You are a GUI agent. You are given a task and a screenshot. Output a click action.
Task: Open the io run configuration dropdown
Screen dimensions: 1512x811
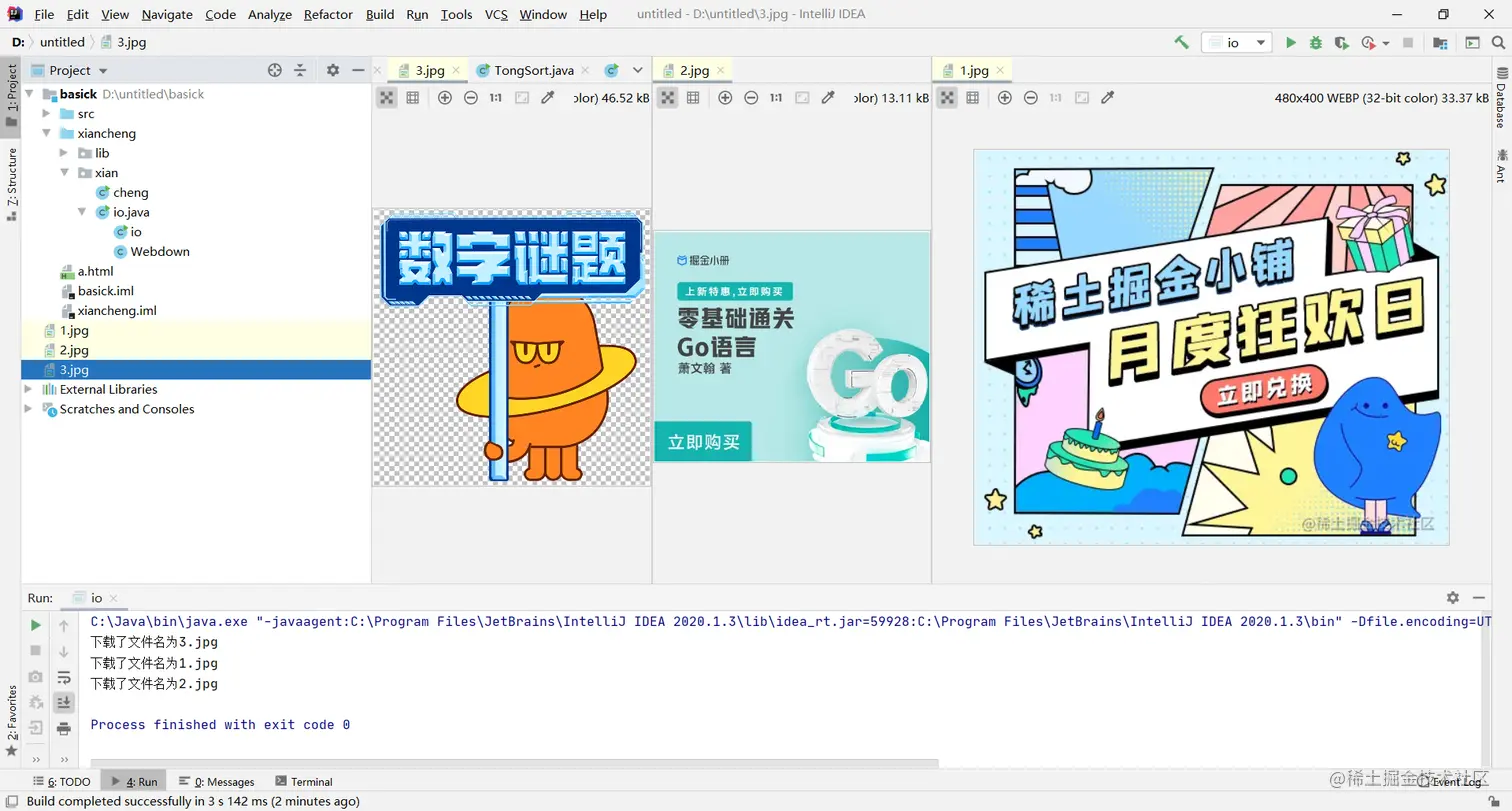pos(1260,42)
